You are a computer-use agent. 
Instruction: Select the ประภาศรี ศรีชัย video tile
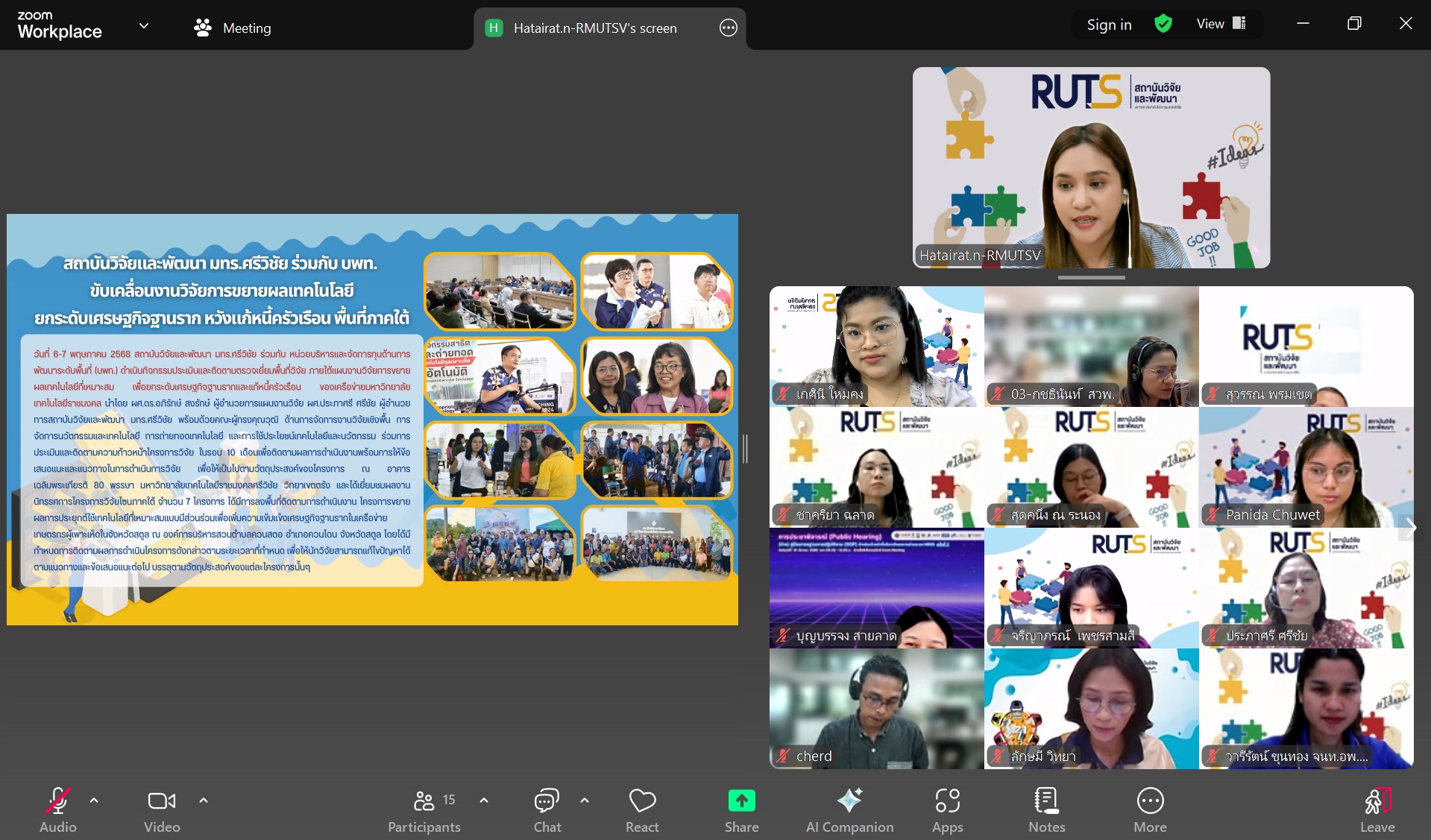point(1306,588)
